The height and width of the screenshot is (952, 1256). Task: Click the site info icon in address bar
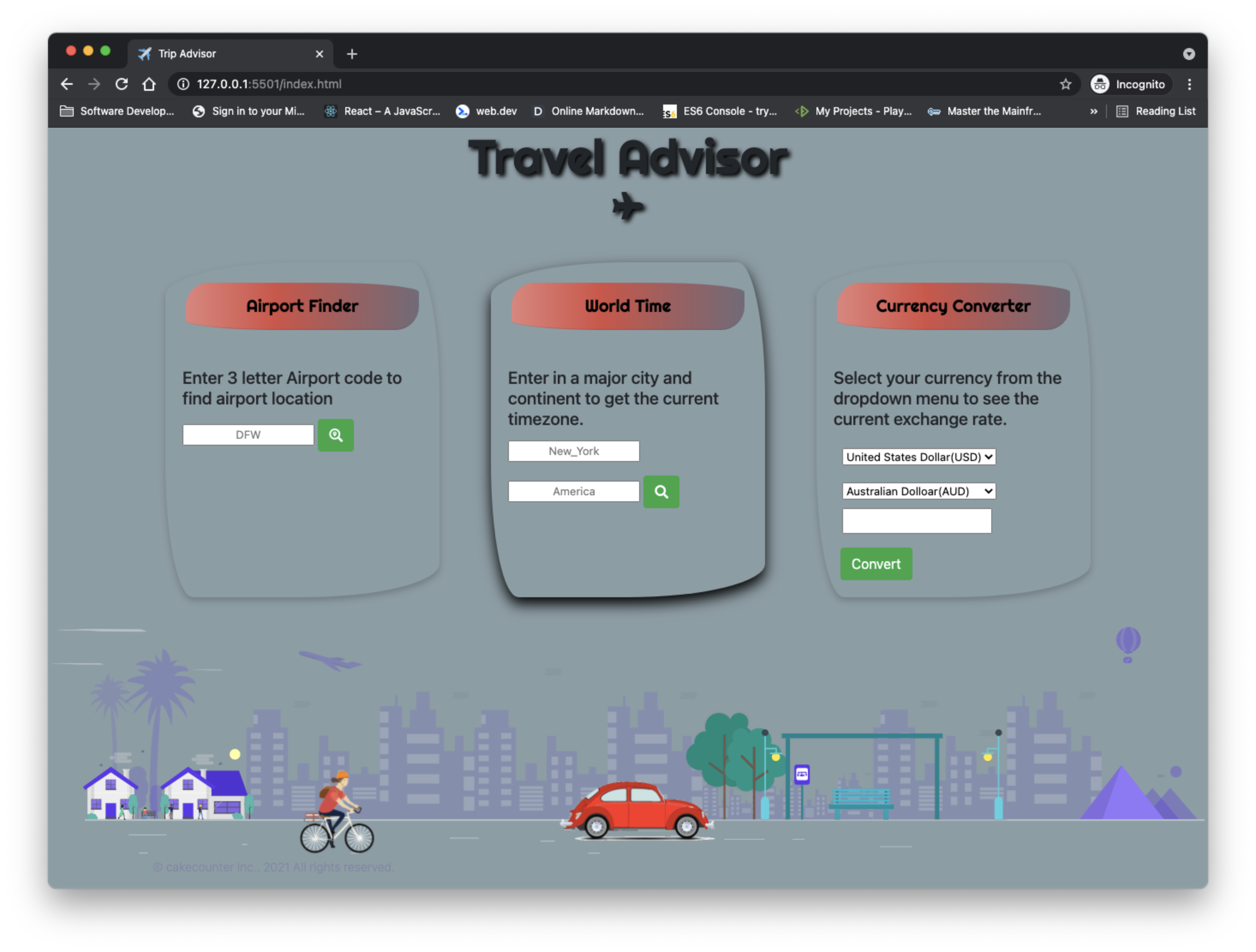(x=183, y=84)
